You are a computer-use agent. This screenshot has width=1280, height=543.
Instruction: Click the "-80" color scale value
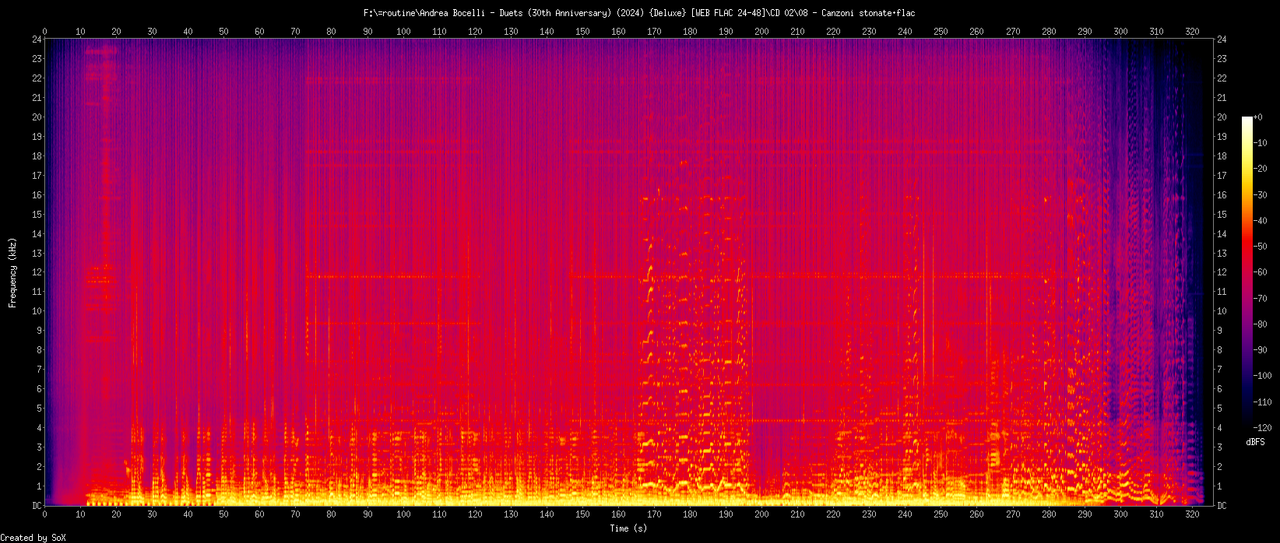(x=1261, y=325)
